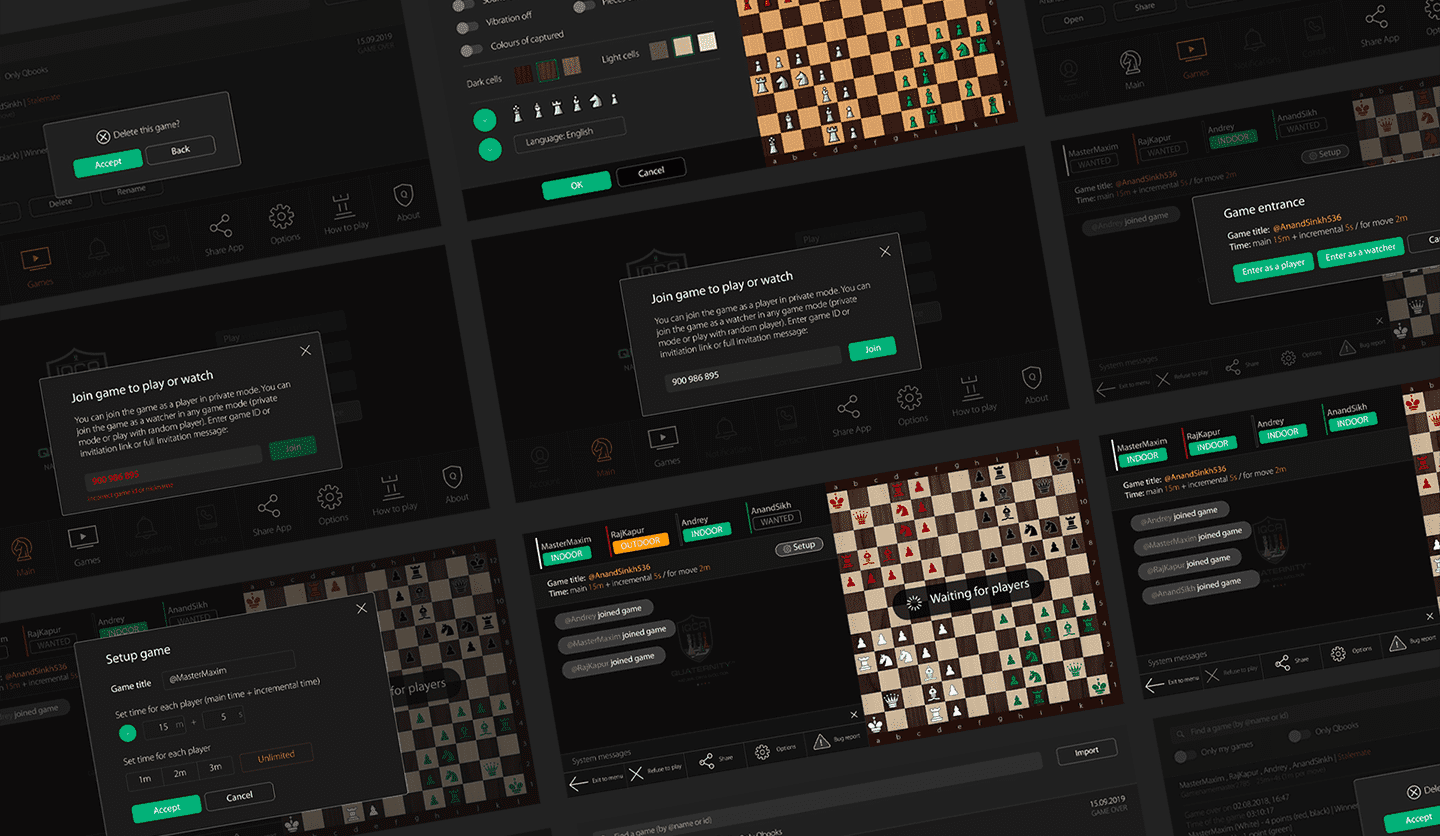Screen dimensions: 1440x836
Task: Expand green dropdown beside chess piece set preview
Action: pos(484,120)
